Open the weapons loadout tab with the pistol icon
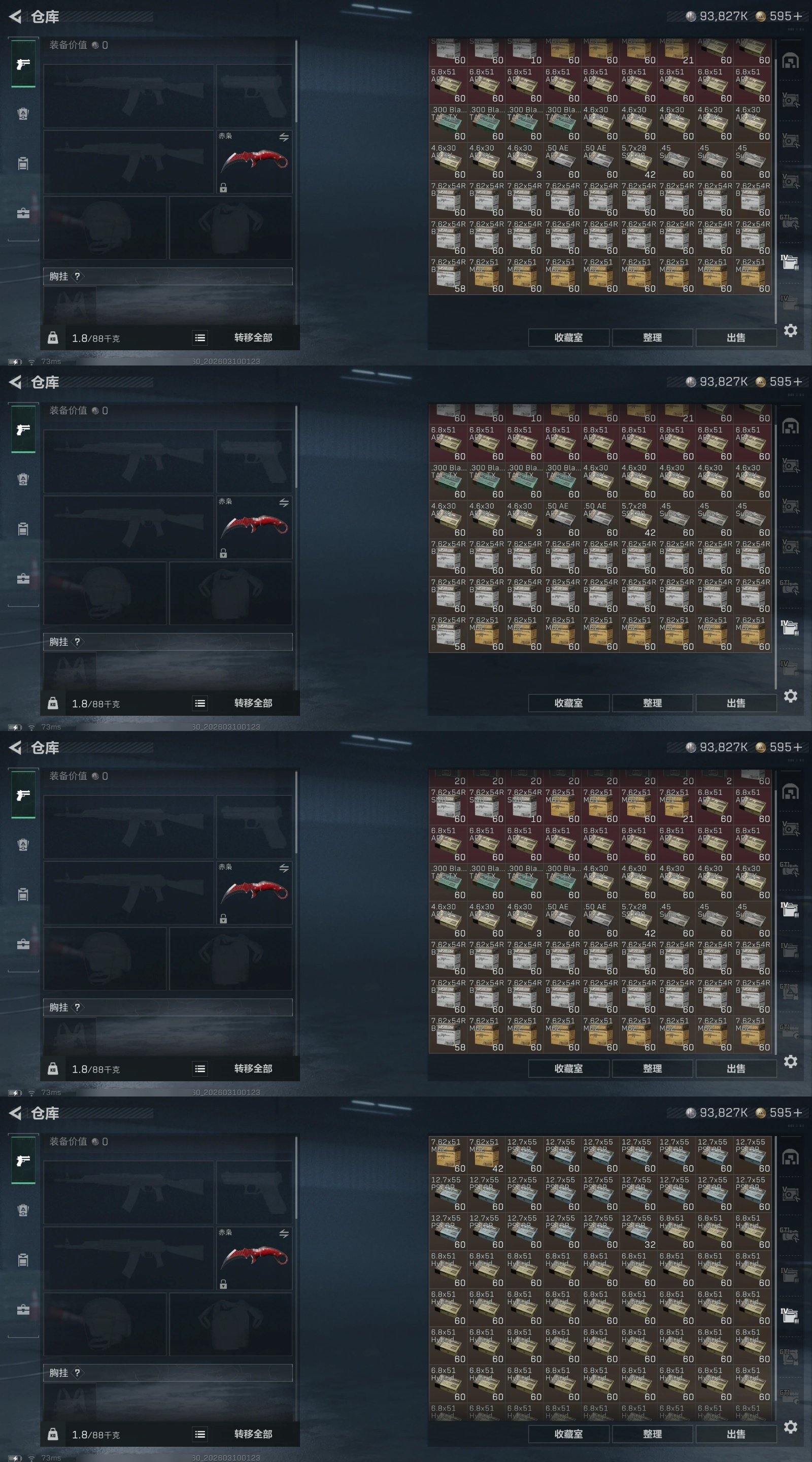 click(x=23, y=63)
